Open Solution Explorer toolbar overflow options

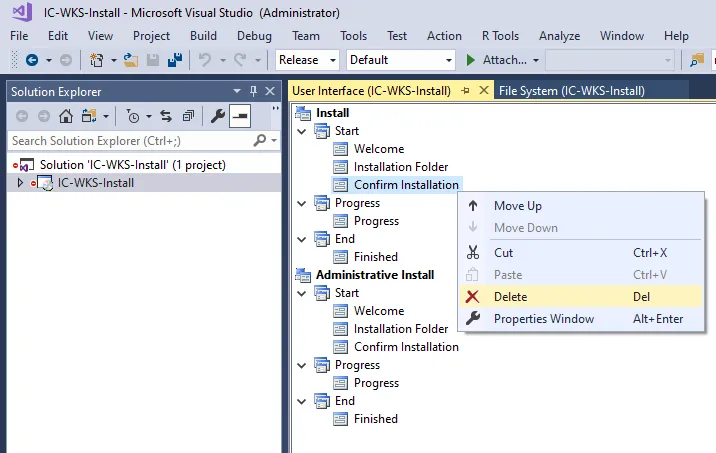[275, 108]
